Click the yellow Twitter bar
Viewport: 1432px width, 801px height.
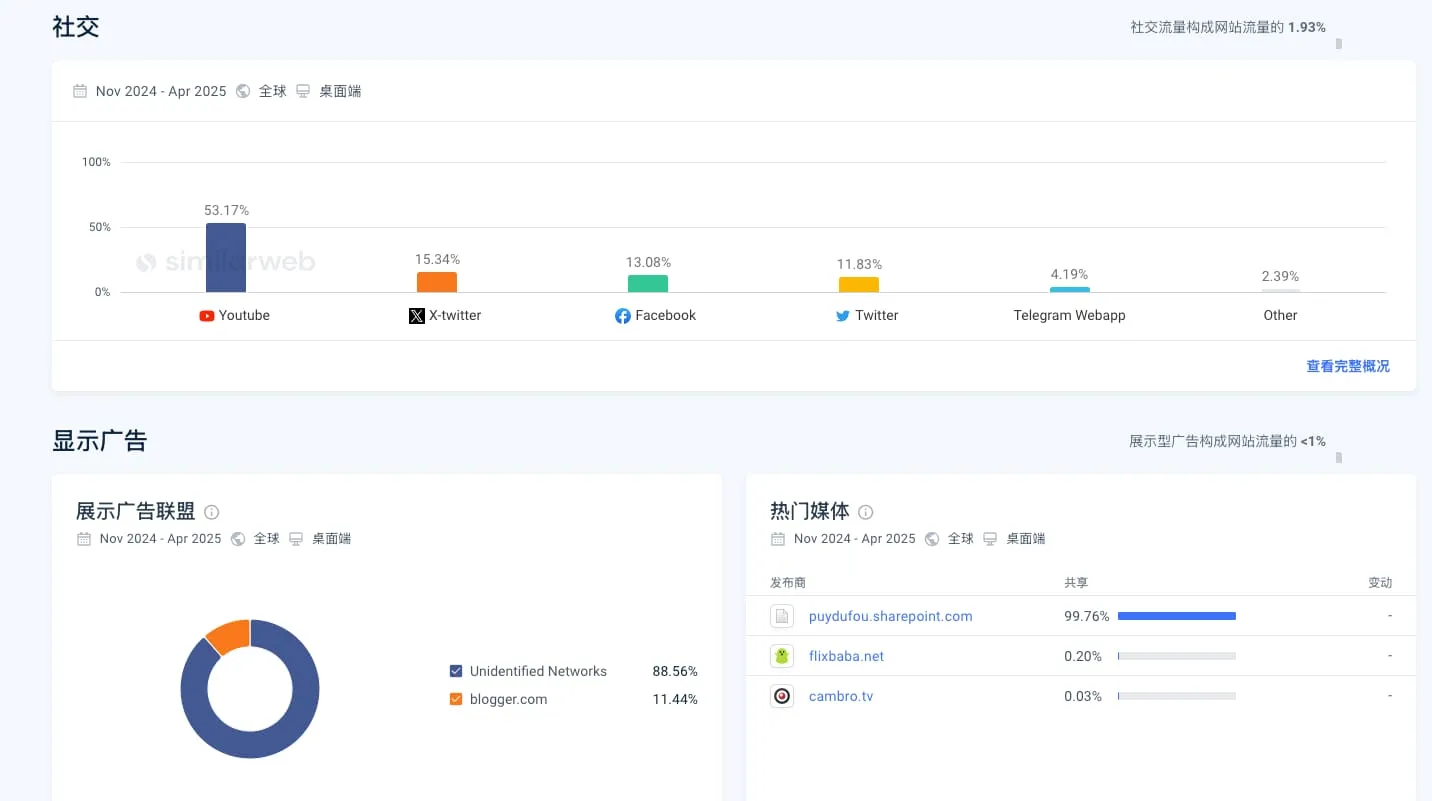[x=859, y=285]
